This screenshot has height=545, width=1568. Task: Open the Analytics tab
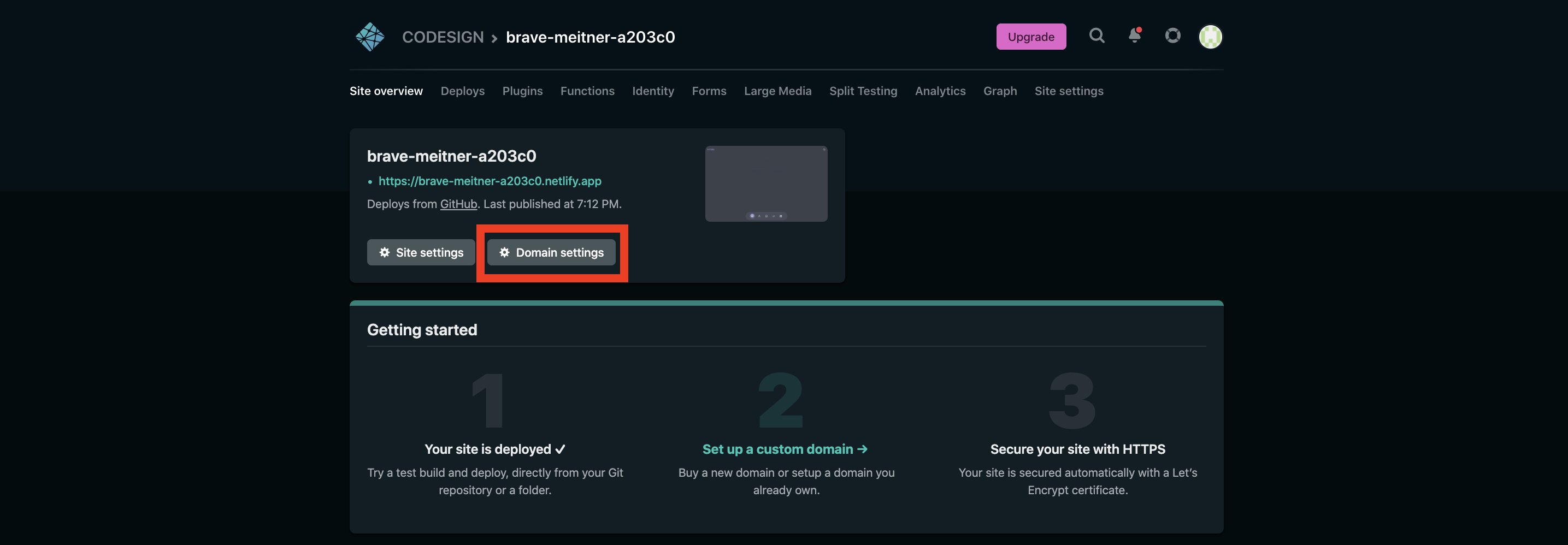pos(940,91)
